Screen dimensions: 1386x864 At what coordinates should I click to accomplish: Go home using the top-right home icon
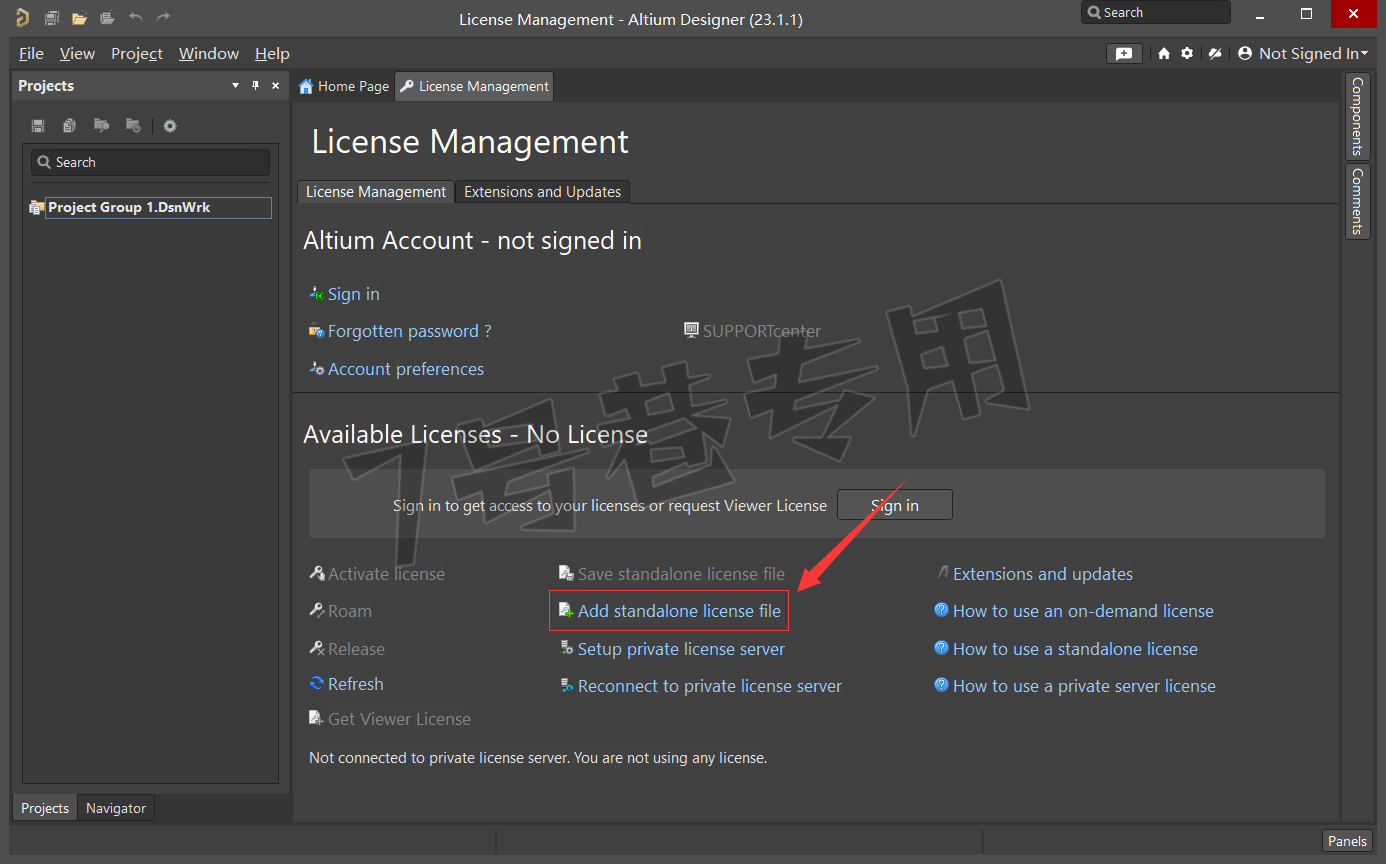1164,54
